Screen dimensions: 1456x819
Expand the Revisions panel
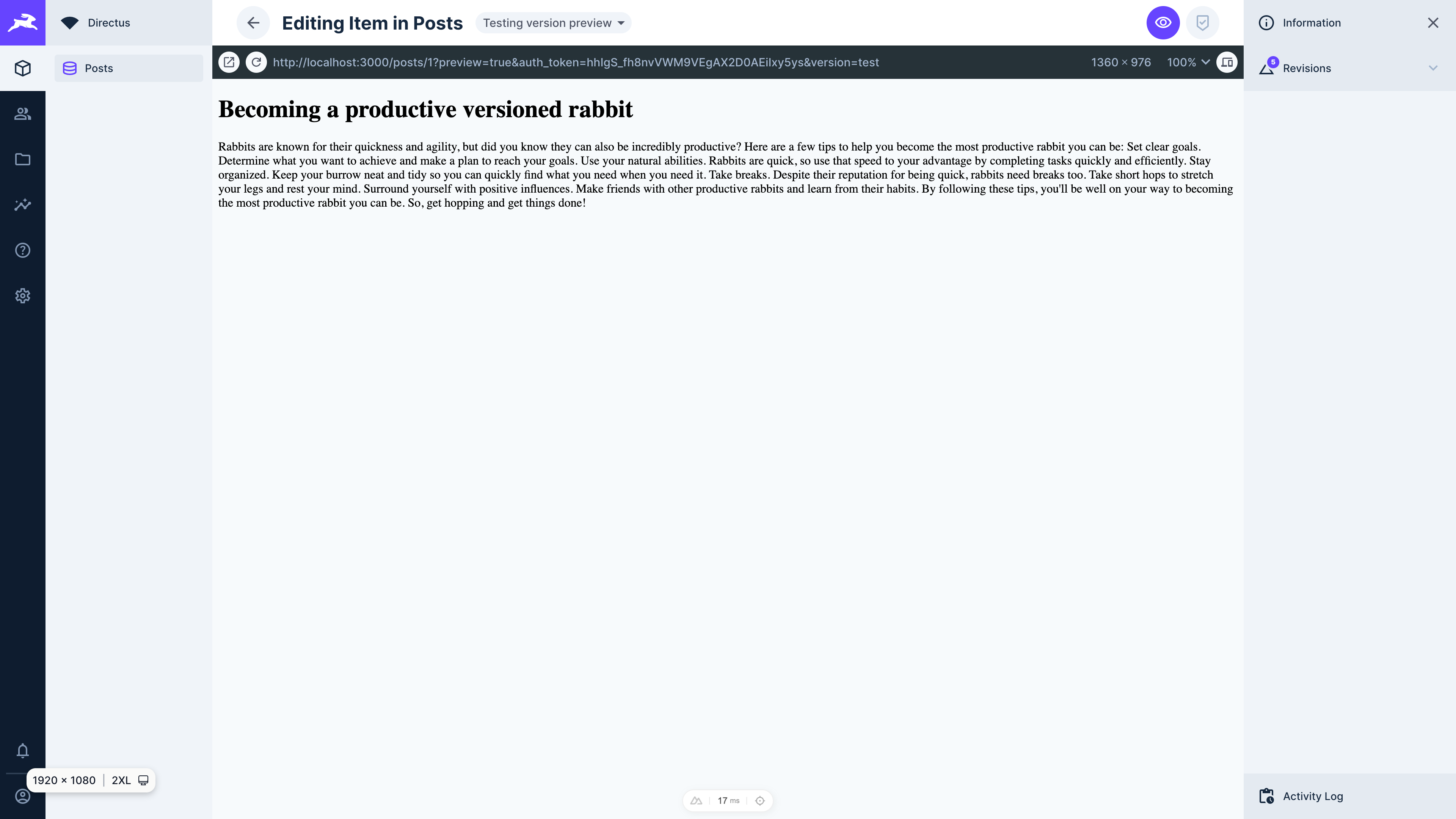pos(1433,68)
